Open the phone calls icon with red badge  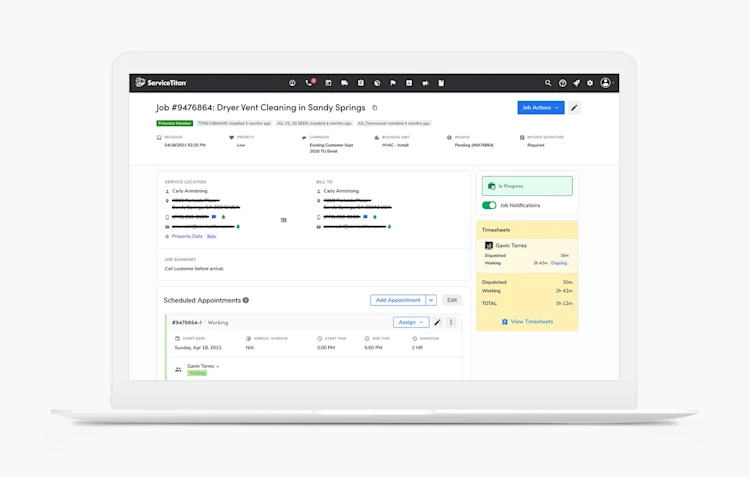[x=309, y=83]
